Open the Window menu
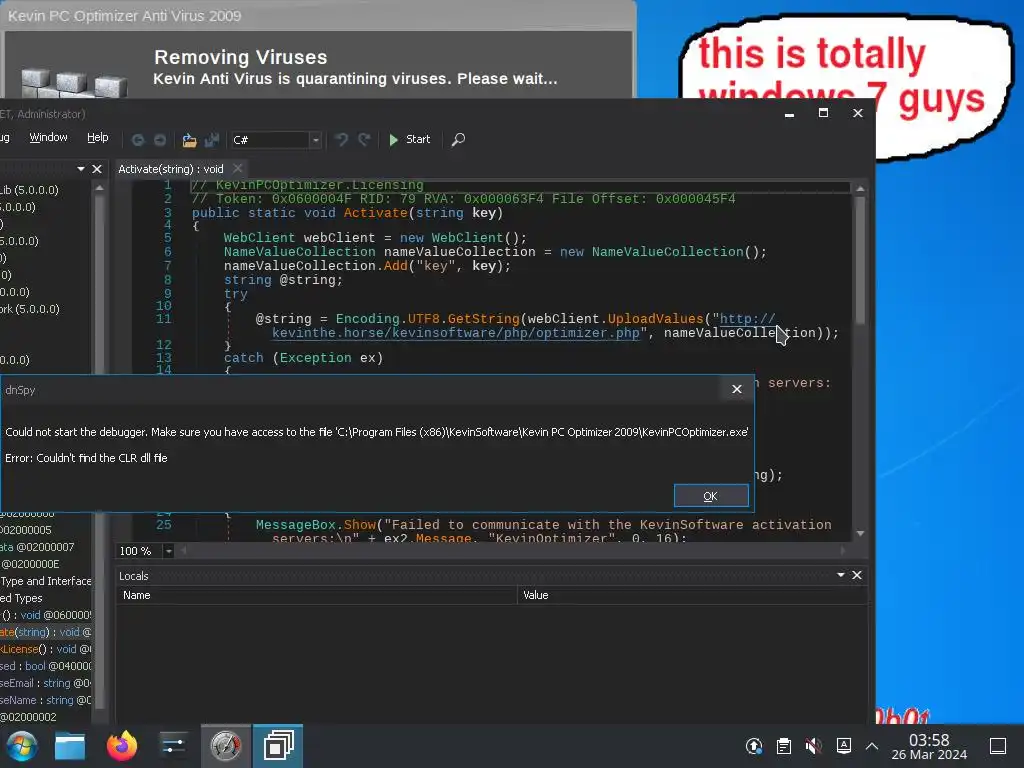This screenshot has width=1024, height=768. (48, 137)
